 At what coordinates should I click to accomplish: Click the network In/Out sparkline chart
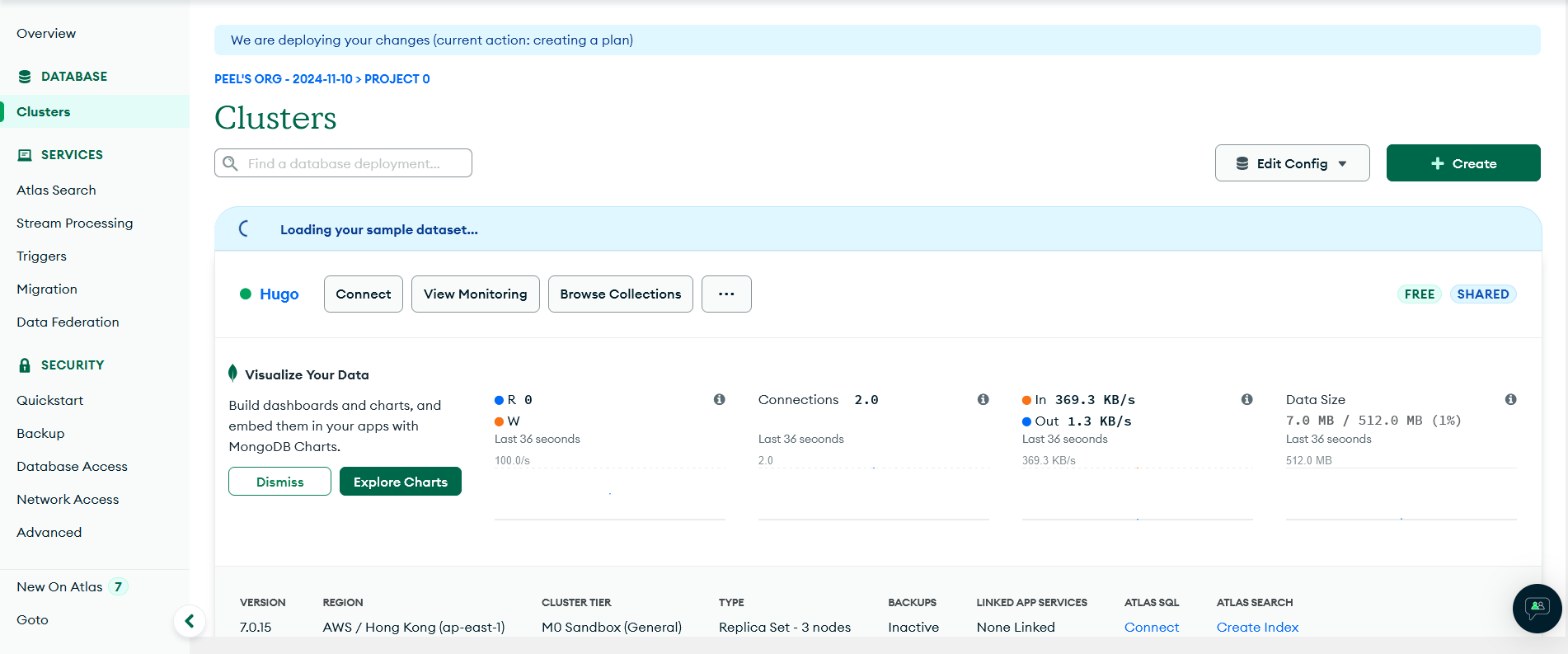point(1138,493)
